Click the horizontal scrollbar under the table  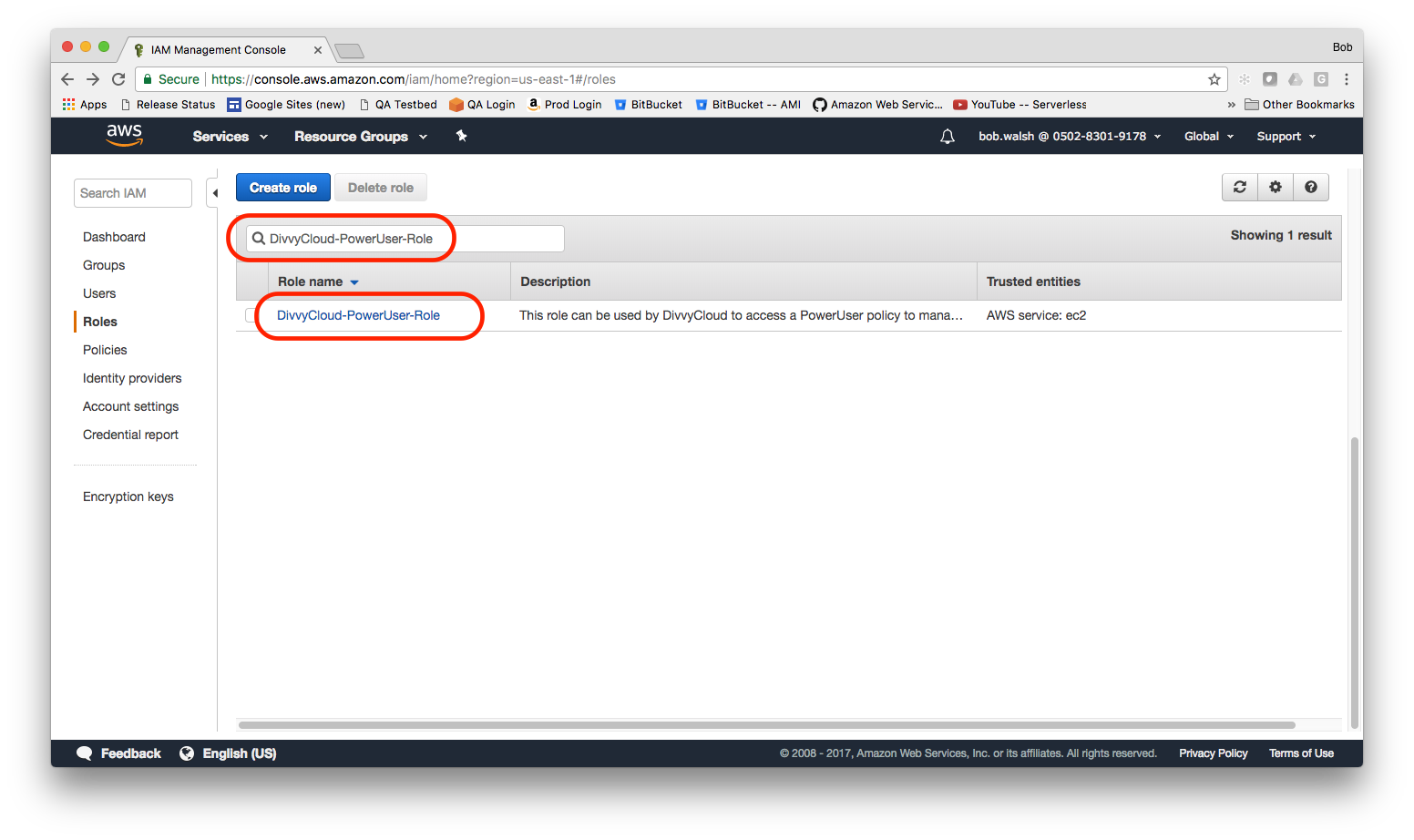[766, 725]
